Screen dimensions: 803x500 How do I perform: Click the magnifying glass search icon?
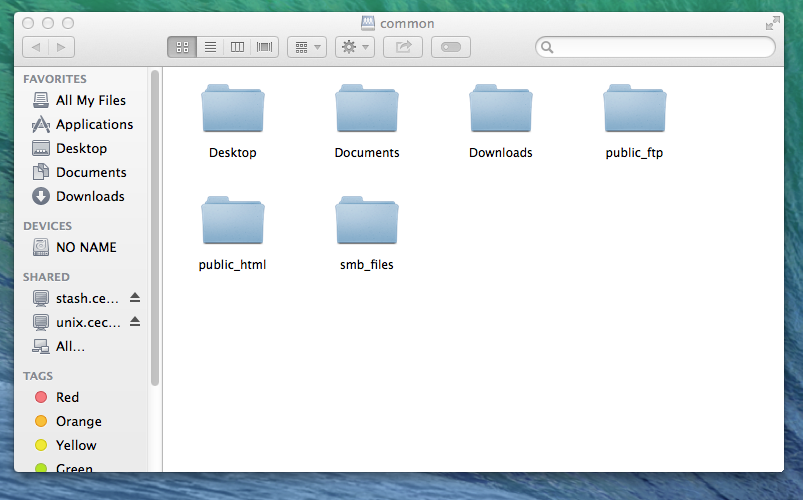(547, 47)
